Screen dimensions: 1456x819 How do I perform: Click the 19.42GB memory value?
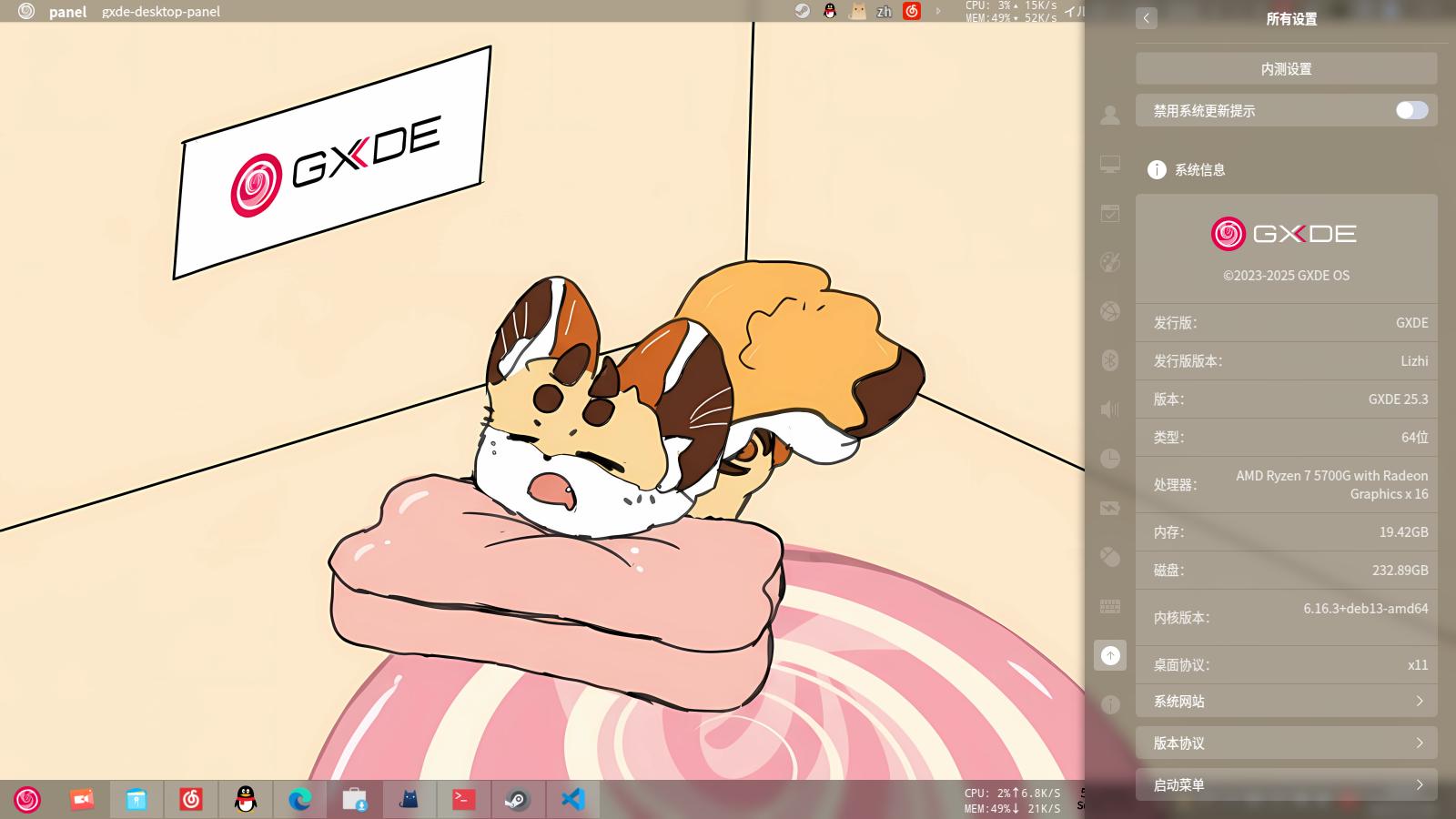(1403, 531)
